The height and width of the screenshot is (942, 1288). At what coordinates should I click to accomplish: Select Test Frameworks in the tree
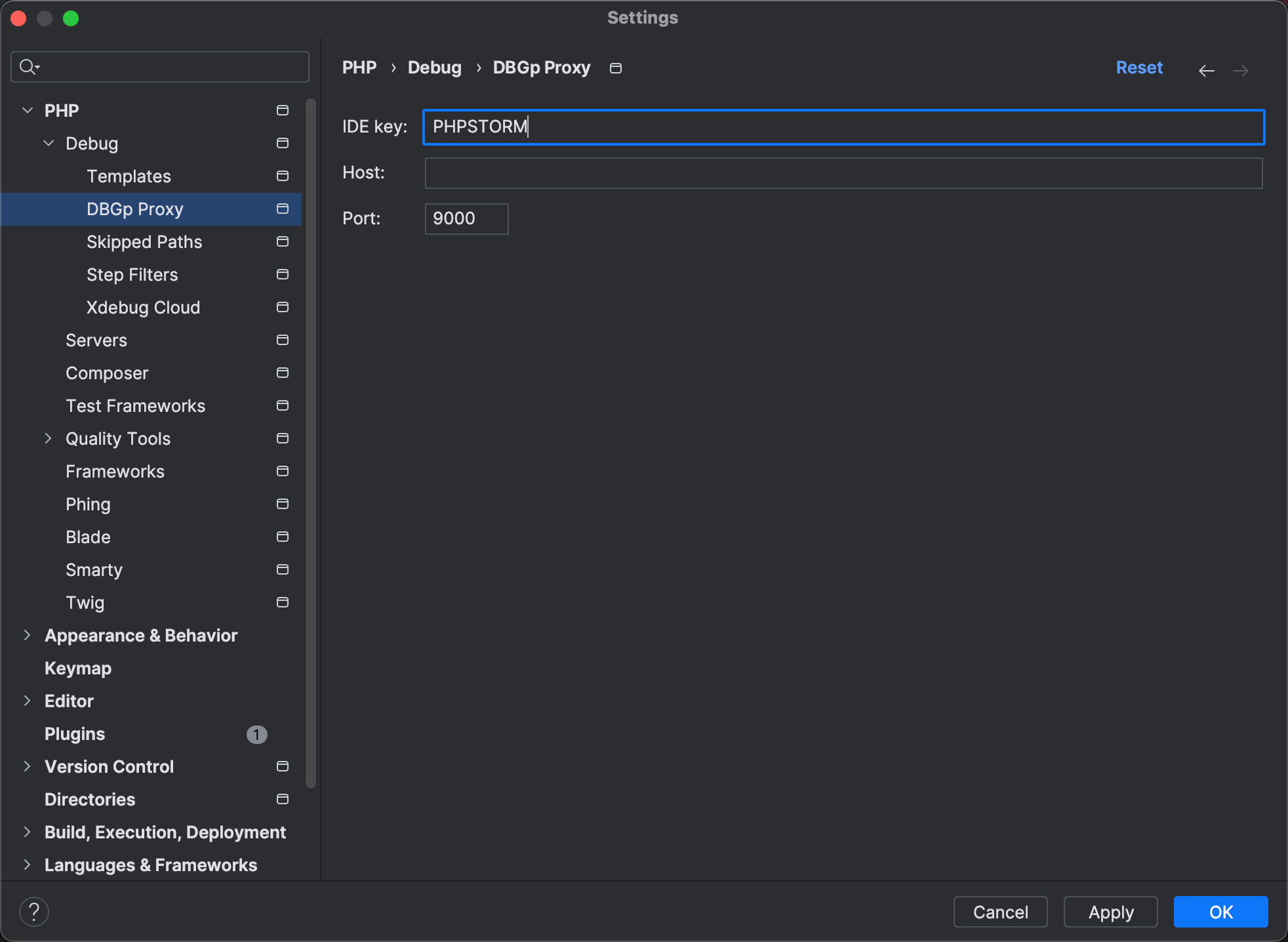coord(136,405)
